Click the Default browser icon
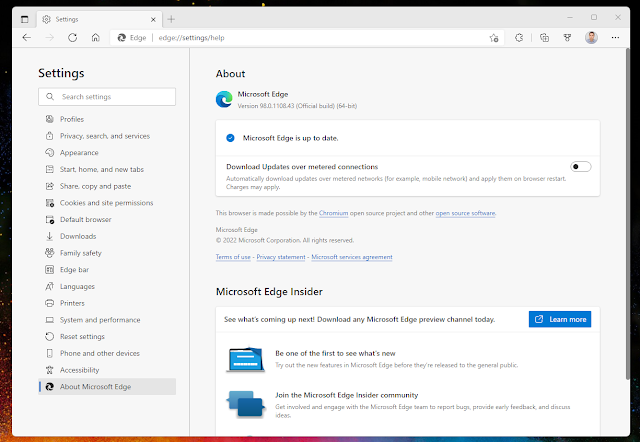The image size is (640, 442). point(49,220)
